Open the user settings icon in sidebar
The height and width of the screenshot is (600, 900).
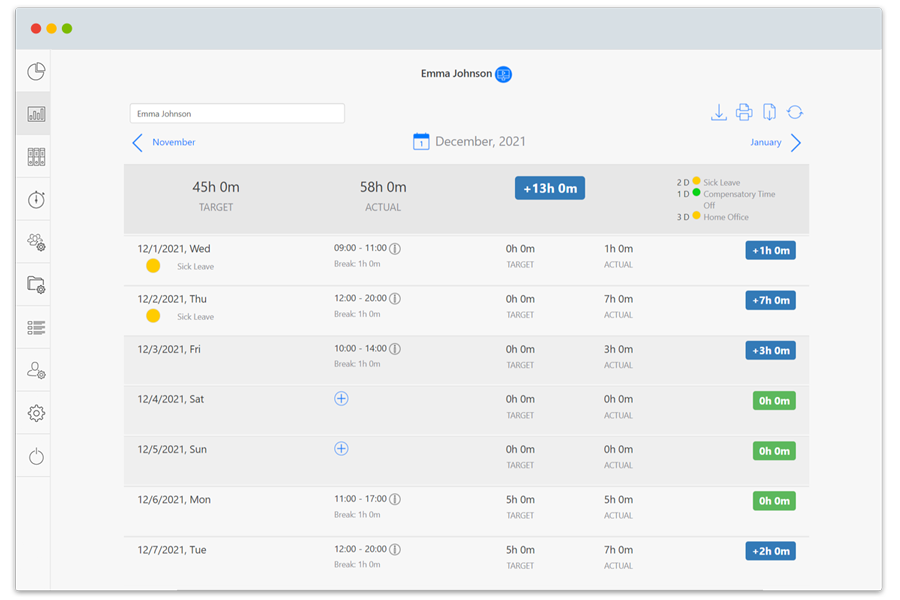36,371
